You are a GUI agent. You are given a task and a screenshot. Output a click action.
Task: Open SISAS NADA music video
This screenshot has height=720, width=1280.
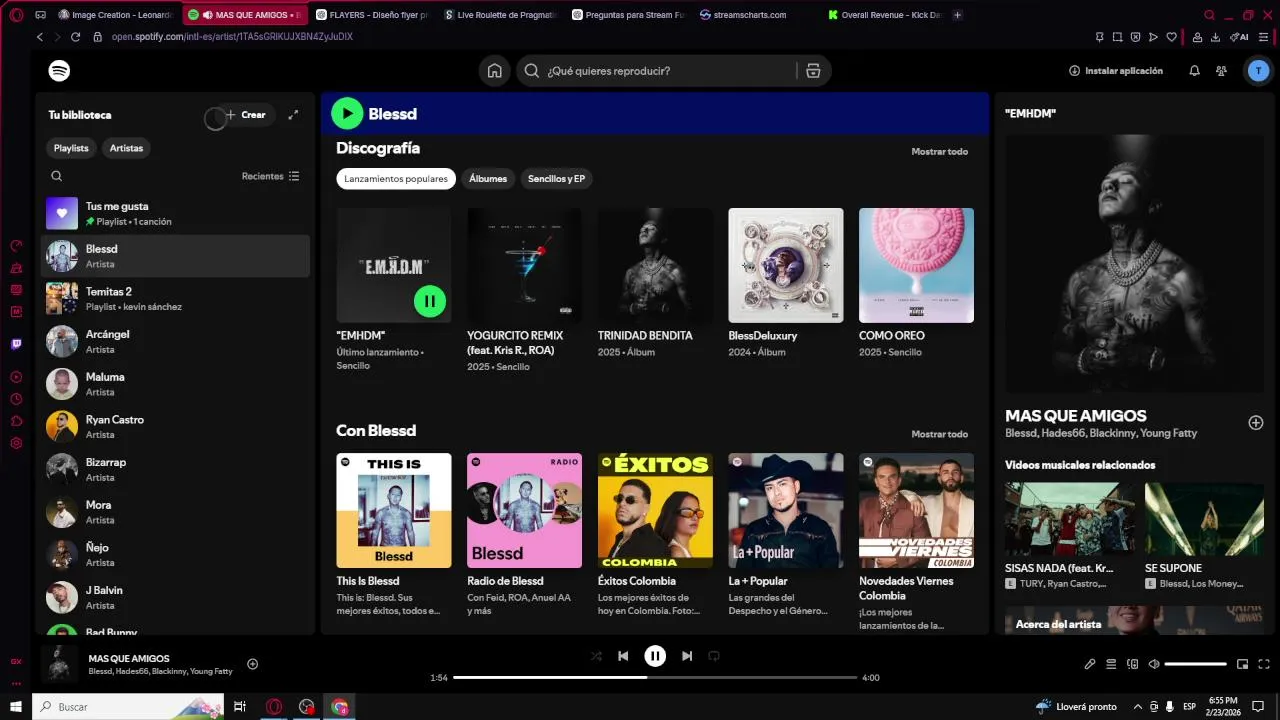click(x=1070, y=519)
